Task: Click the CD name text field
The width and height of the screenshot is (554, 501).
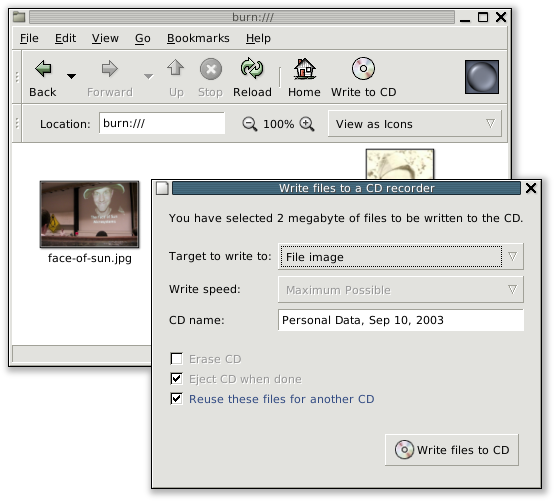Action: (401, 320)
